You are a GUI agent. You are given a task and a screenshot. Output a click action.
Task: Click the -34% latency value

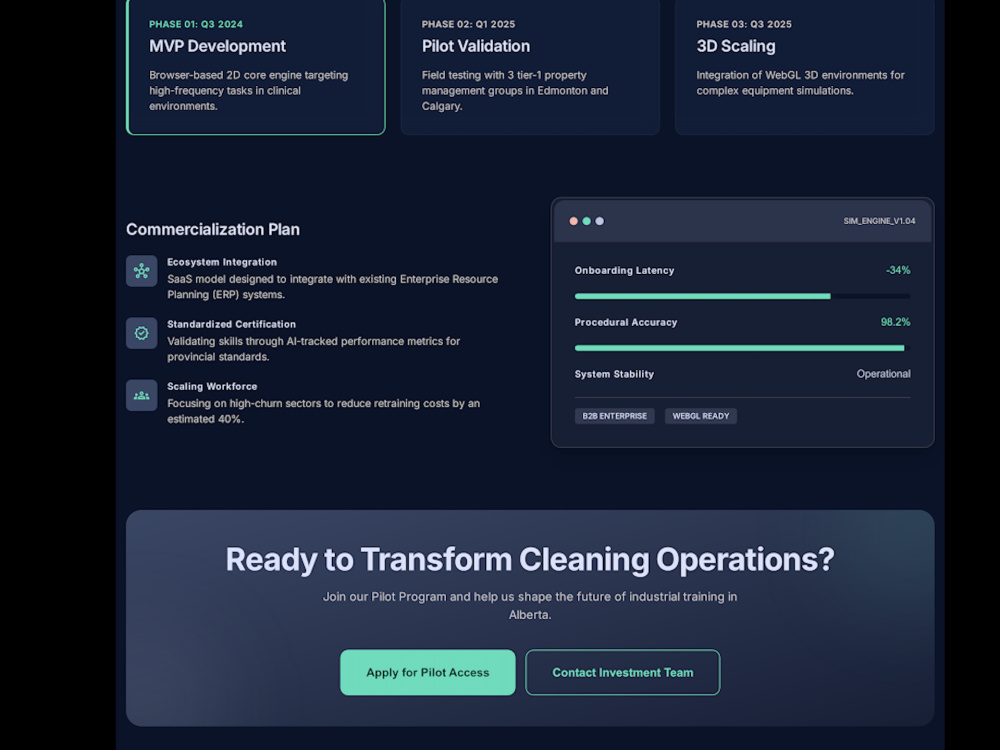(898, 270)
